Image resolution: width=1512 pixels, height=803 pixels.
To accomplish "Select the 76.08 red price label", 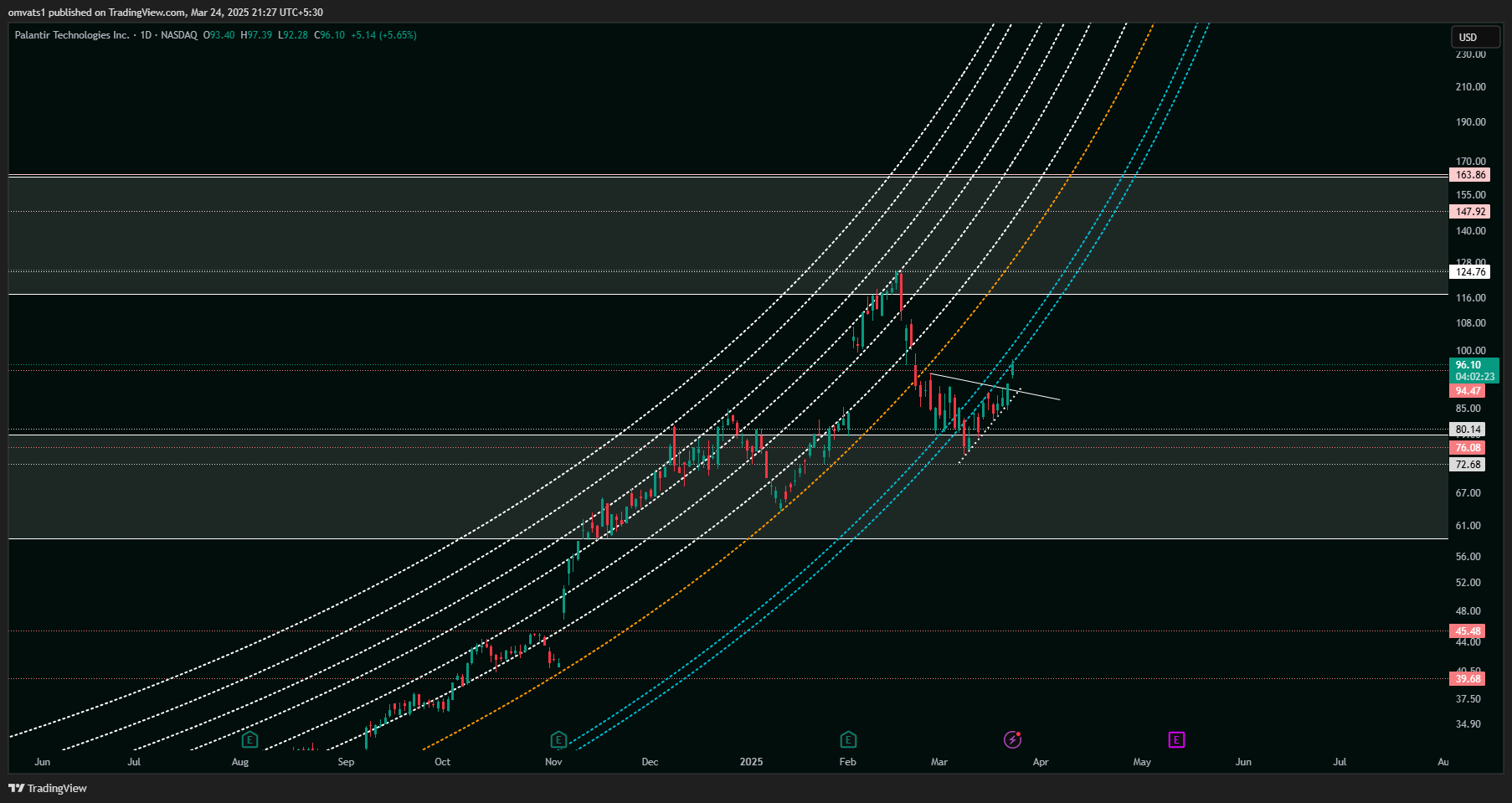I will point(1468,448).
